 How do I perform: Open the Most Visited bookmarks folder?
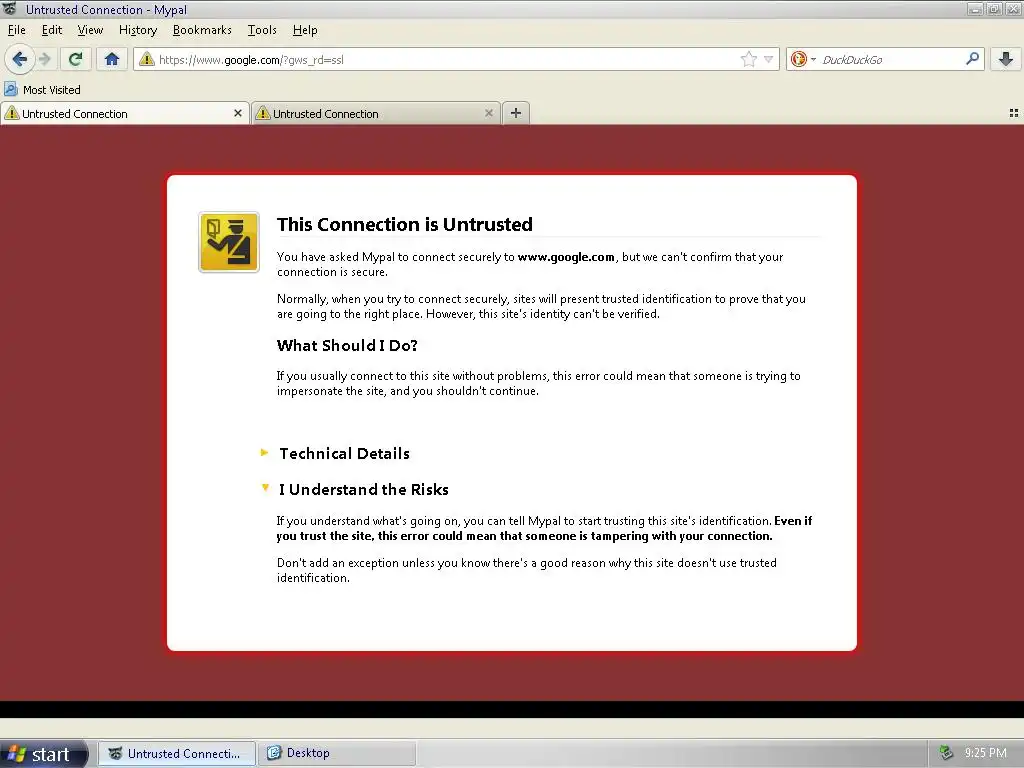point(42,89)
